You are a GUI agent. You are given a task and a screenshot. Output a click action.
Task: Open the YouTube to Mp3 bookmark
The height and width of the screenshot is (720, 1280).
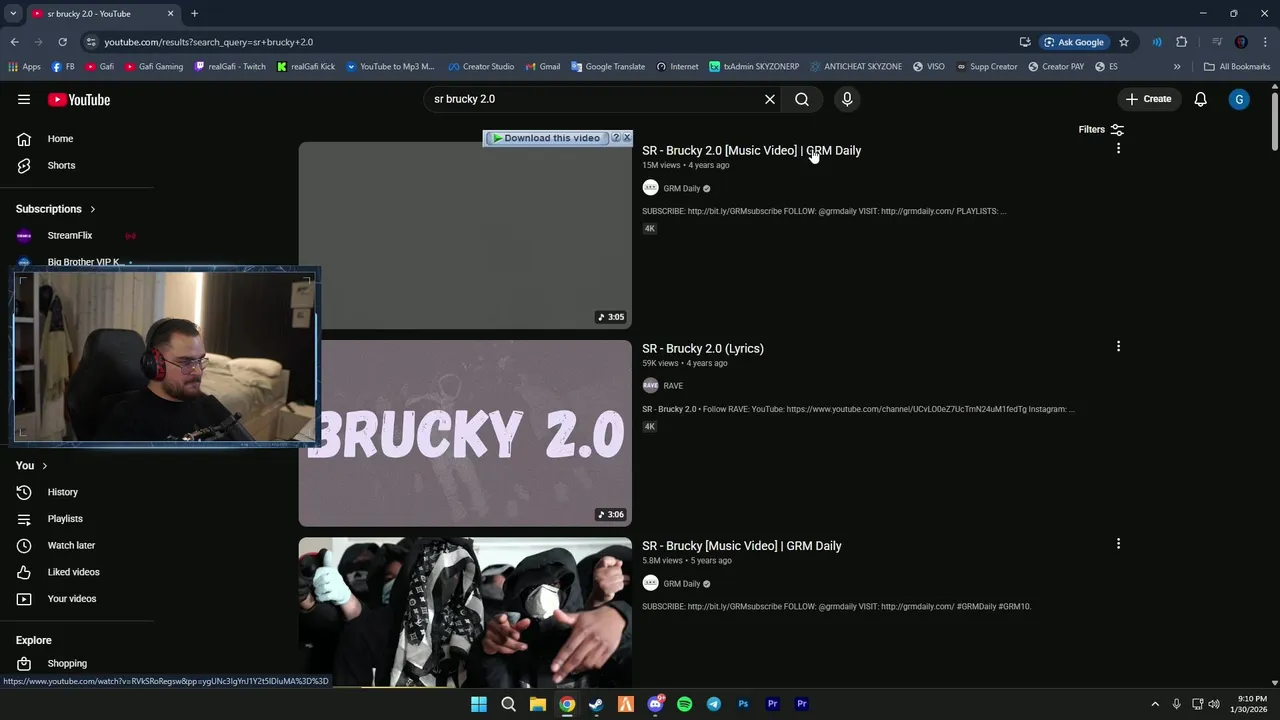(391, 67)
